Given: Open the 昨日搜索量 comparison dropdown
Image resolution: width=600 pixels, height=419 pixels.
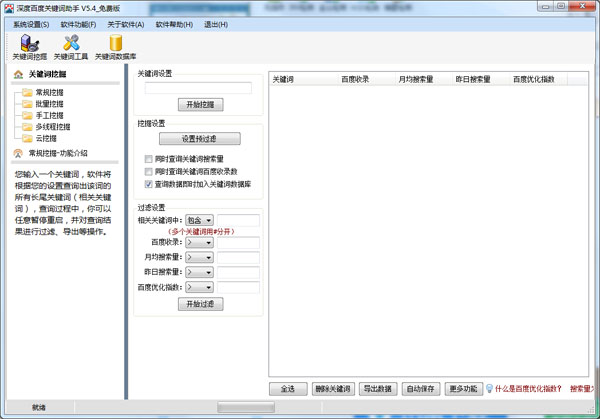Looking at the screenshot, I should point(199,272).
